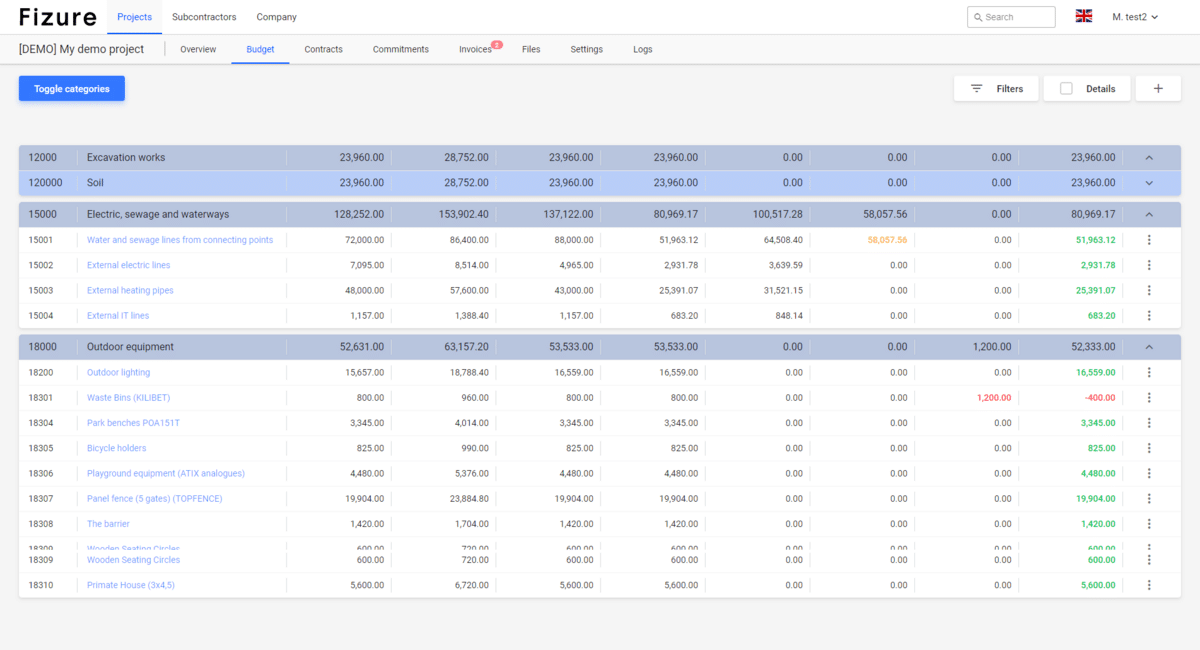Click the plus icon to add budget item
Image resolution: width=1200 pixels, height=650 pixels.
tap(1158, 89)
